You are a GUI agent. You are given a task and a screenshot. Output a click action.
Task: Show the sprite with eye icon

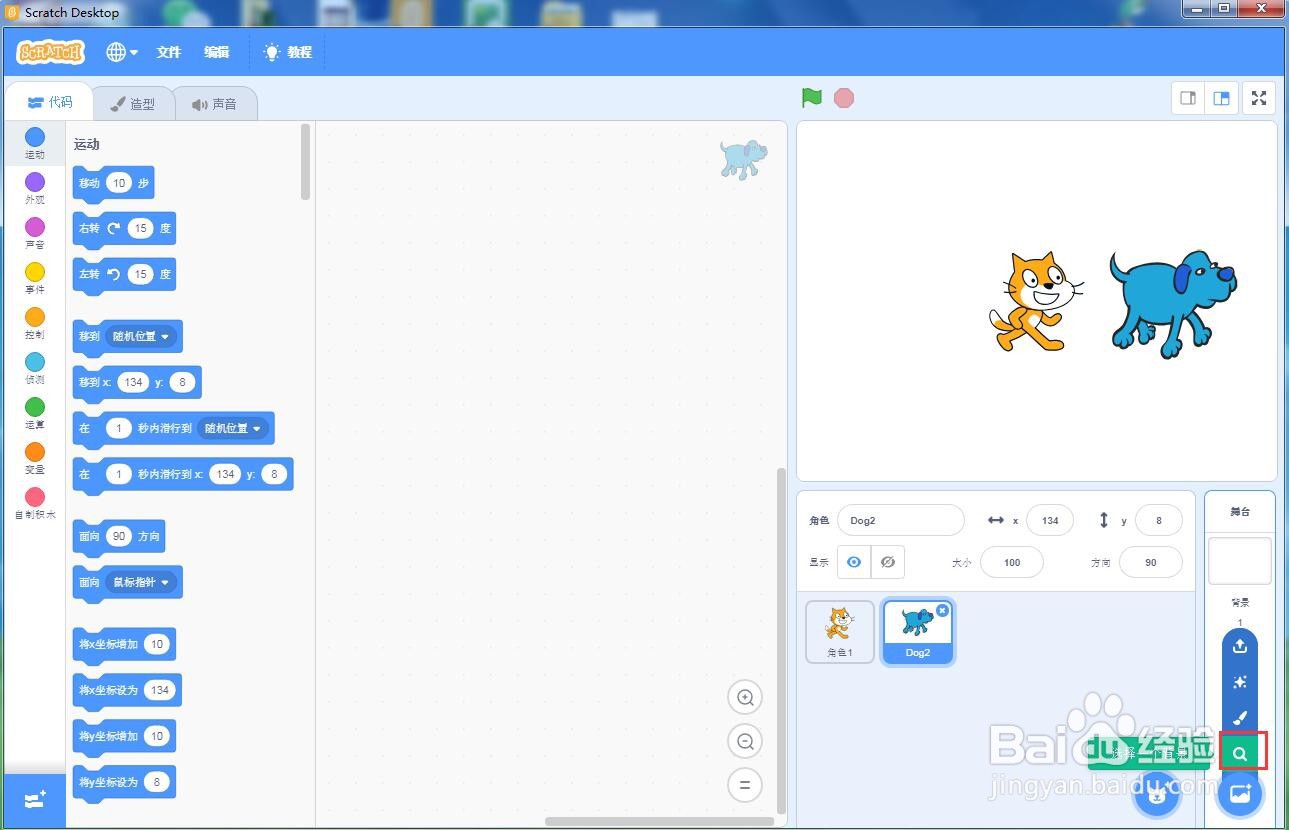click(854, 562)
